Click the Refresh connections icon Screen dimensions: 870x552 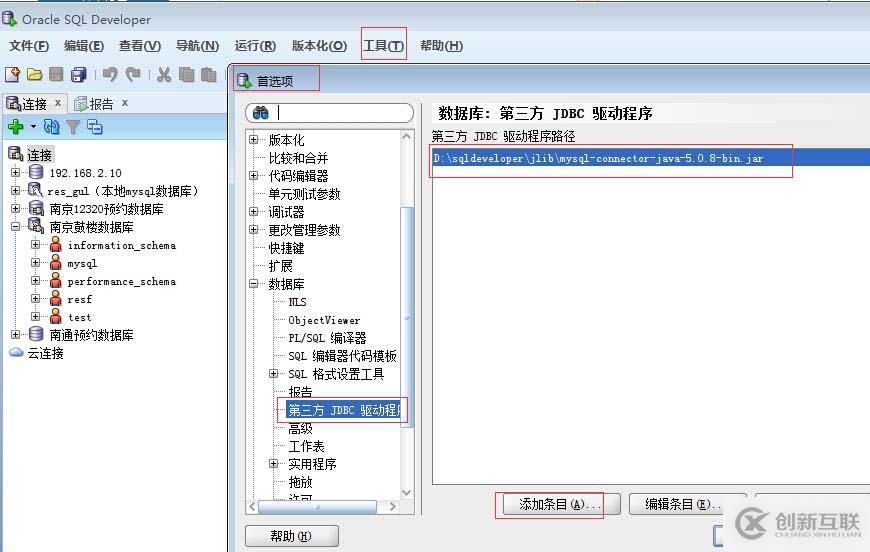[52, 127]
